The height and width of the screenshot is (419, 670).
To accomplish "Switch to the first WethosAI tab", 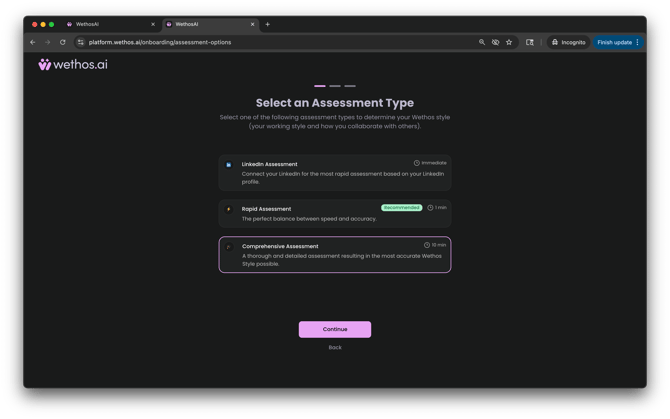I will (x=110, y=24).
